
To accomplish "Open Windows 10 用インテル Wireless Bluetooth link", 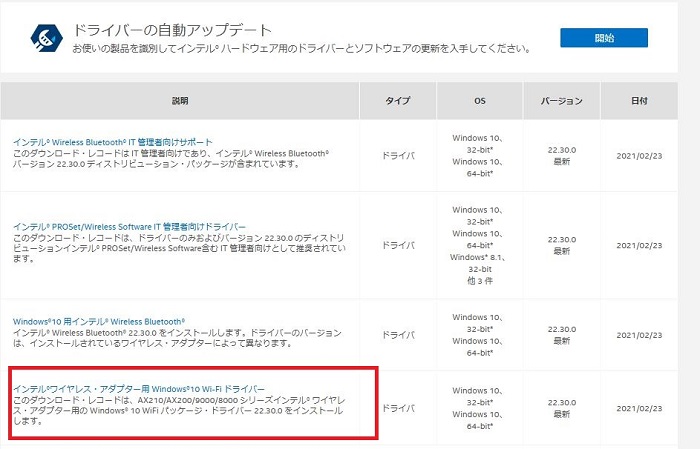I will coord(99,321).
